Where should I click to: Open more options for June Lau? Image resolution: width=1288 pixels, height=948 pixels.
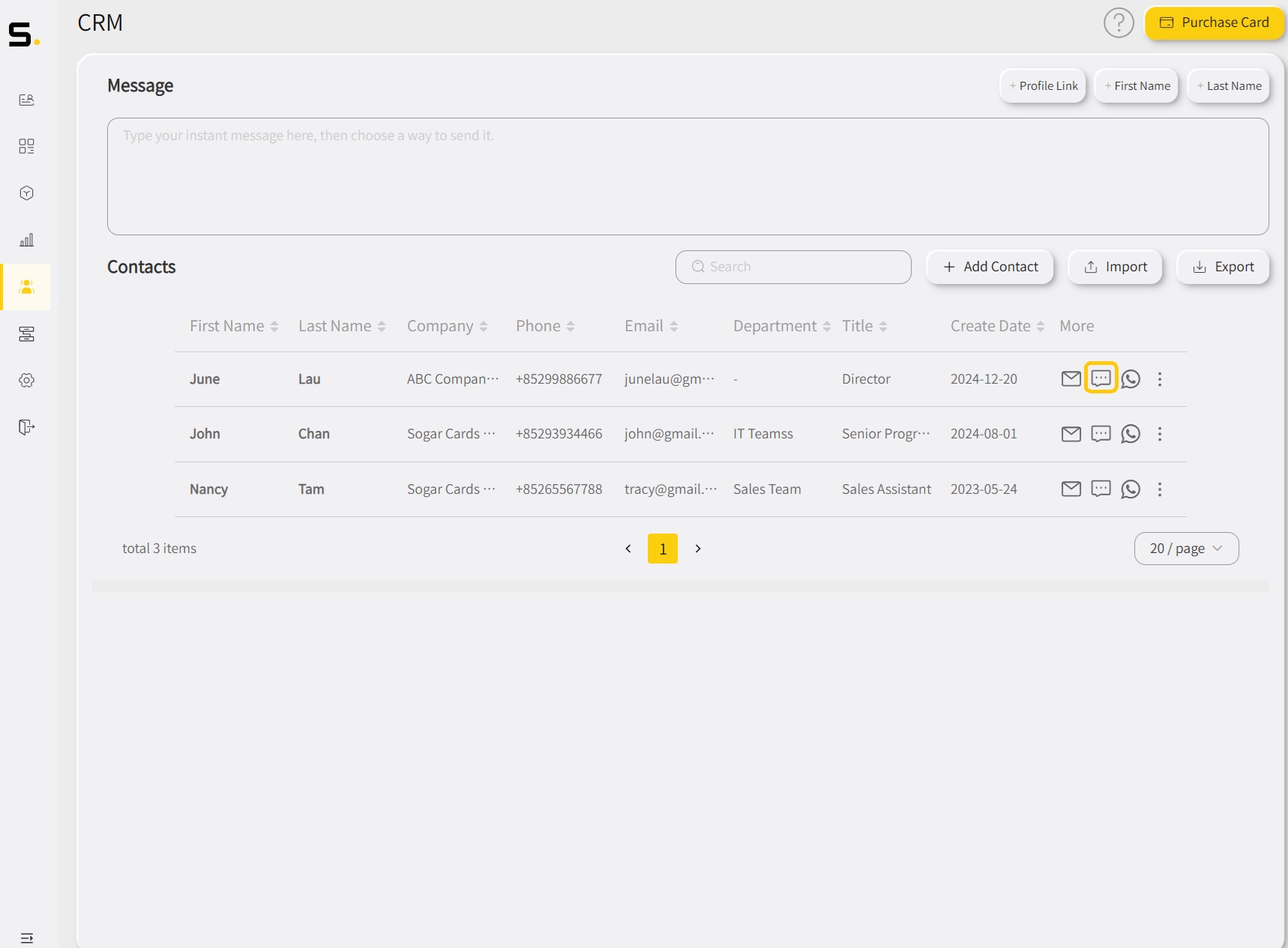[1160, 379]
